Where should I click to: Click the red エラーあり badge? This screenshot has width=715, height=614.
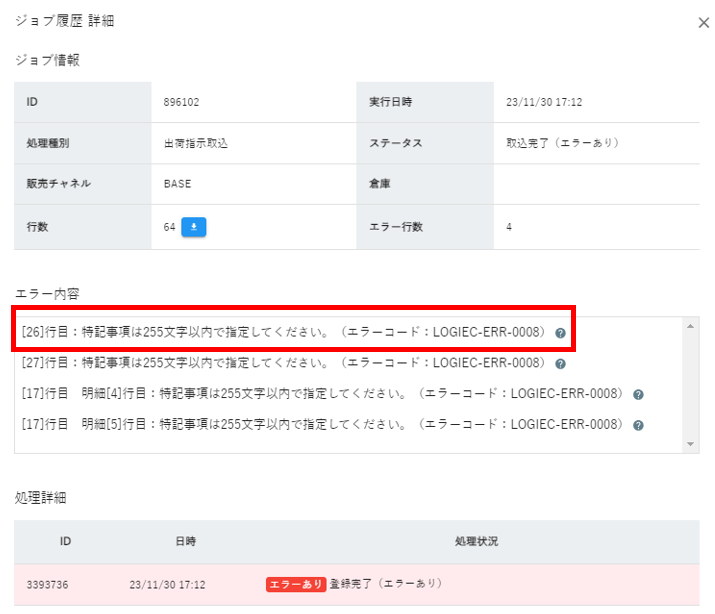tap(295, 584)
